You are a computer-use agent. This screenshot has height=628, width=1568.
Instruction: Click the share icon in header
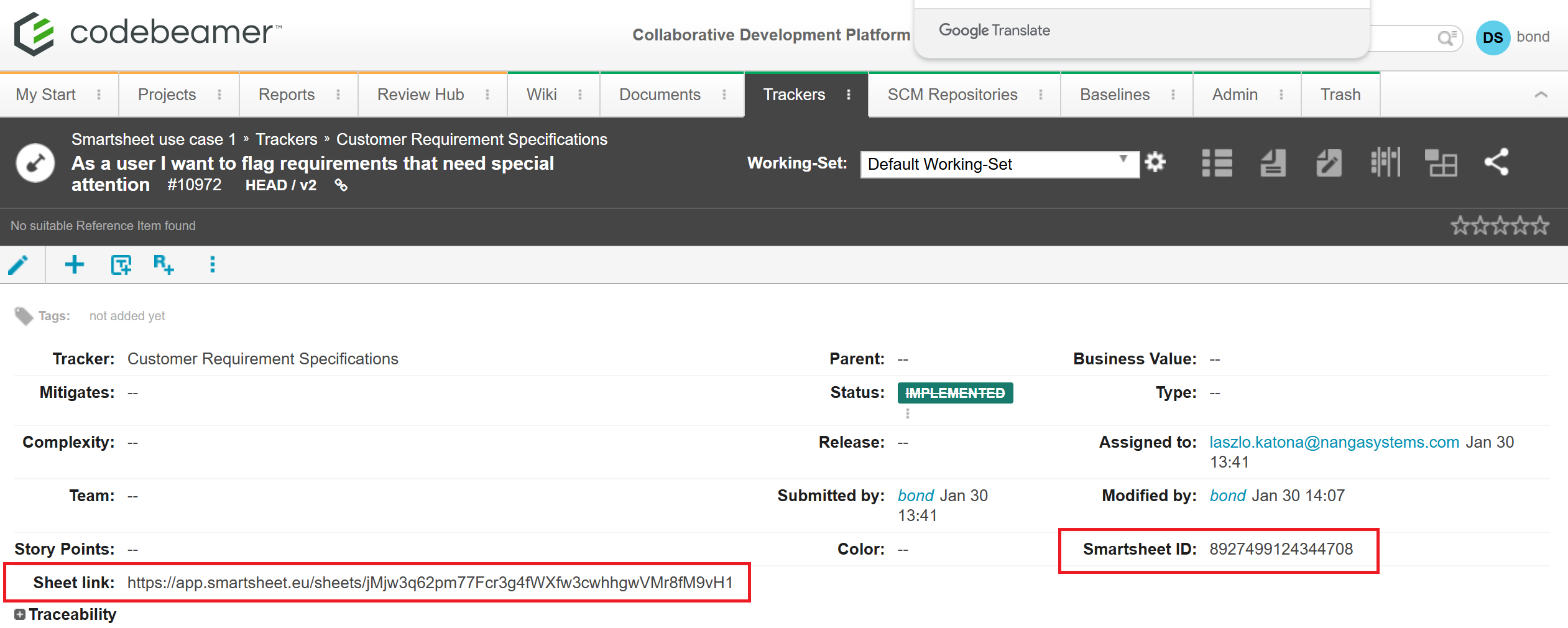point(1497,163)
